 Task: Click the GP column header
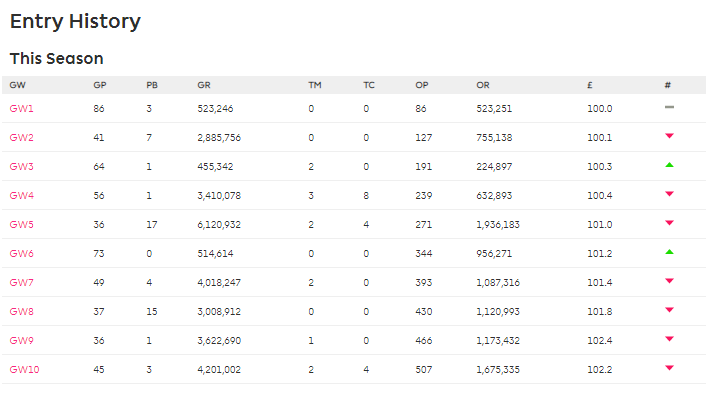pos(99,85)
